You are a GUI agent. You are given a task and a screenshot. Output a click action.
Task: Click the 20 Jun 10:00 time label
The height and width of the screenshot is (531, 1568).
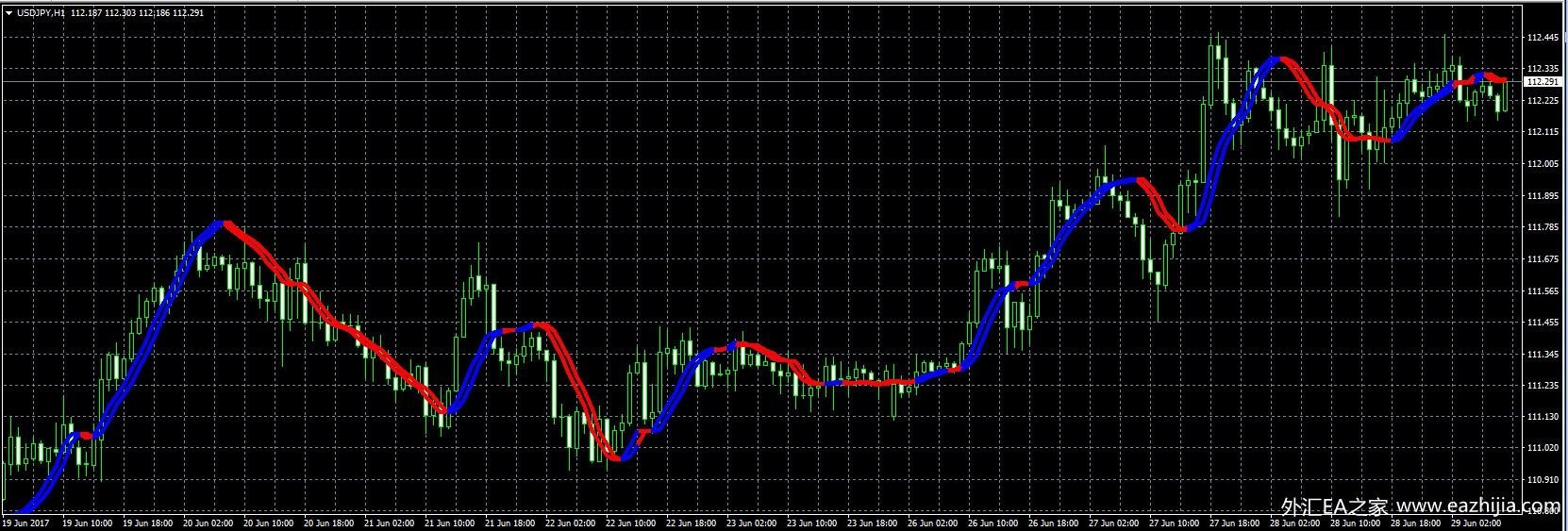point(269,523)
